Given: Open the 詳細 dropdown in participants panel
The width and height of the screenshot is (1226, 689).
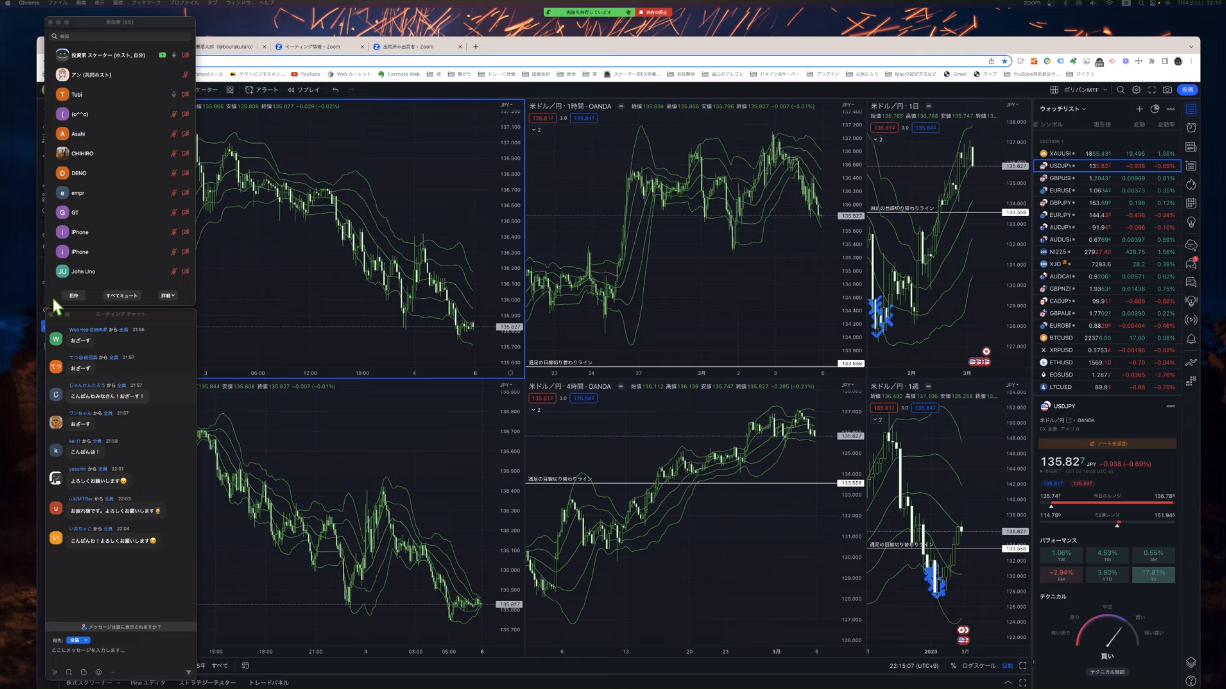Looking at the screenshot, I should [x=167, y=295].
